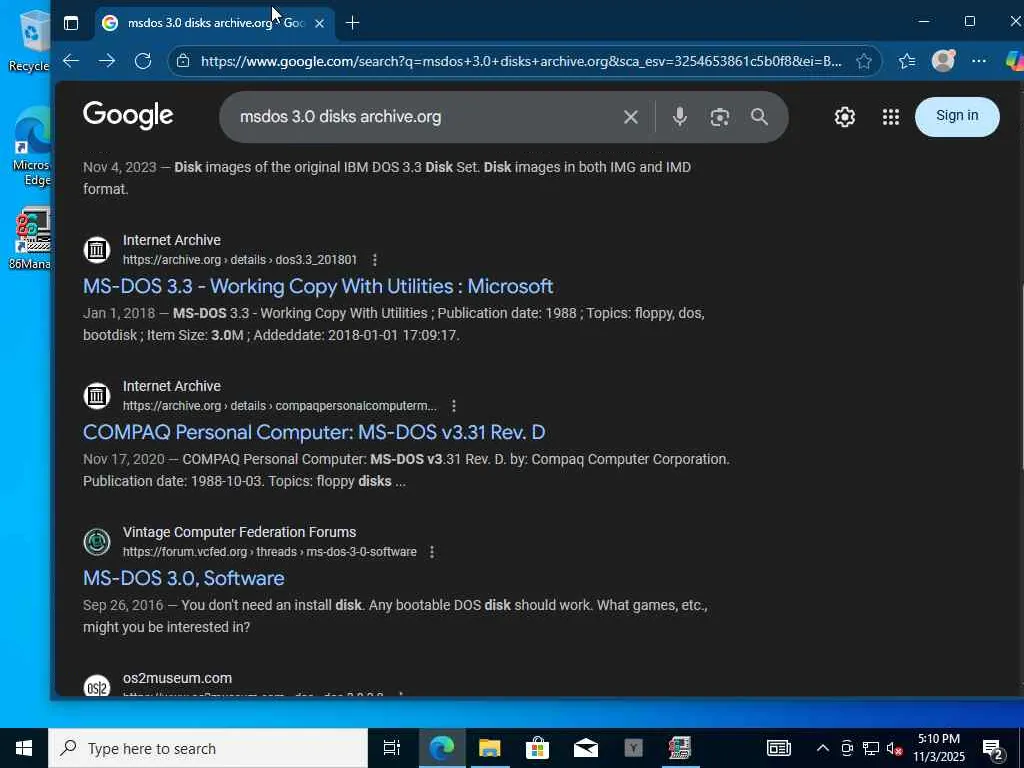Click the Sign in button

pos(957,116)
